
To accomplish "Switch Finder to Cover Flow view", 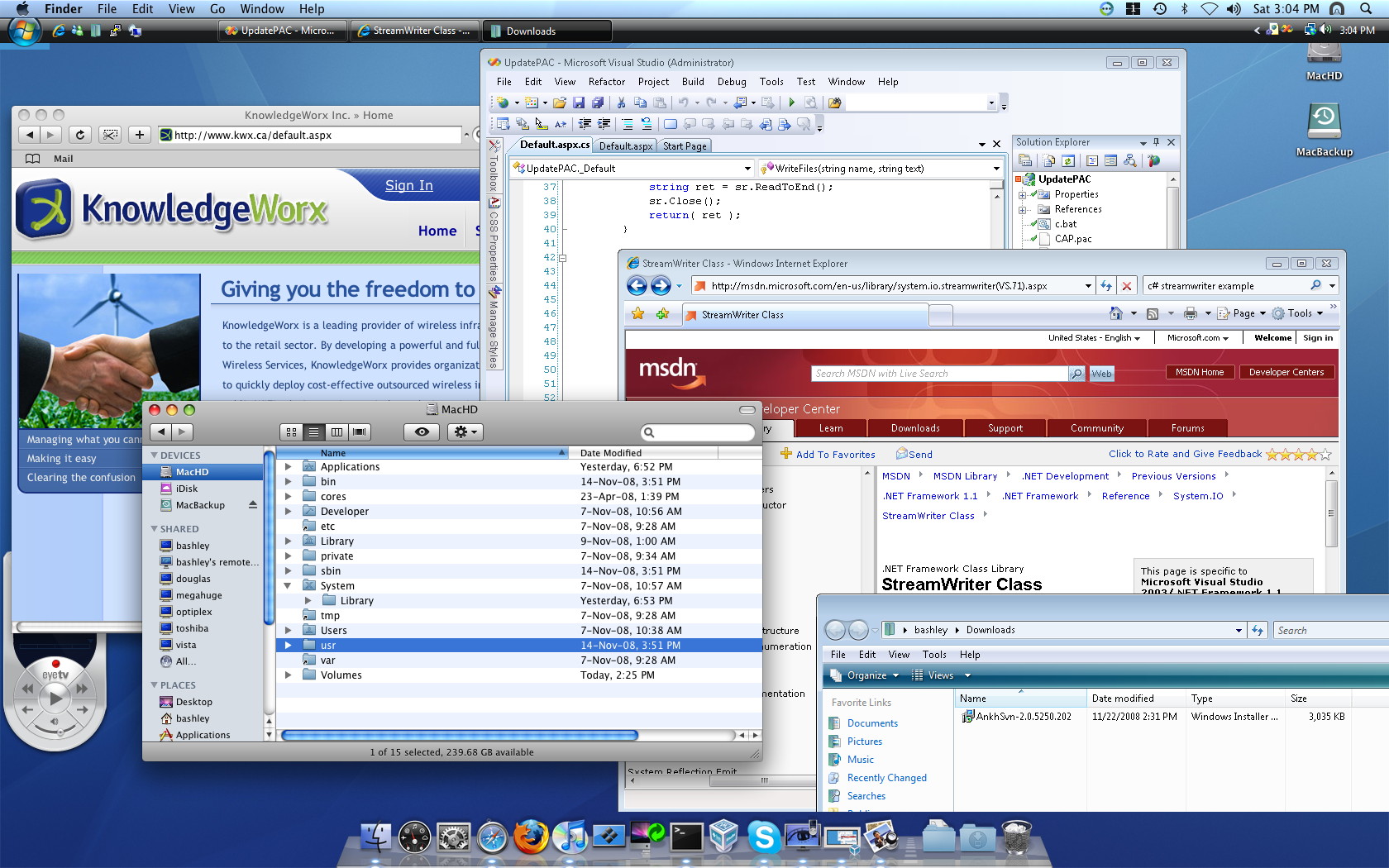I will [359, 432].
